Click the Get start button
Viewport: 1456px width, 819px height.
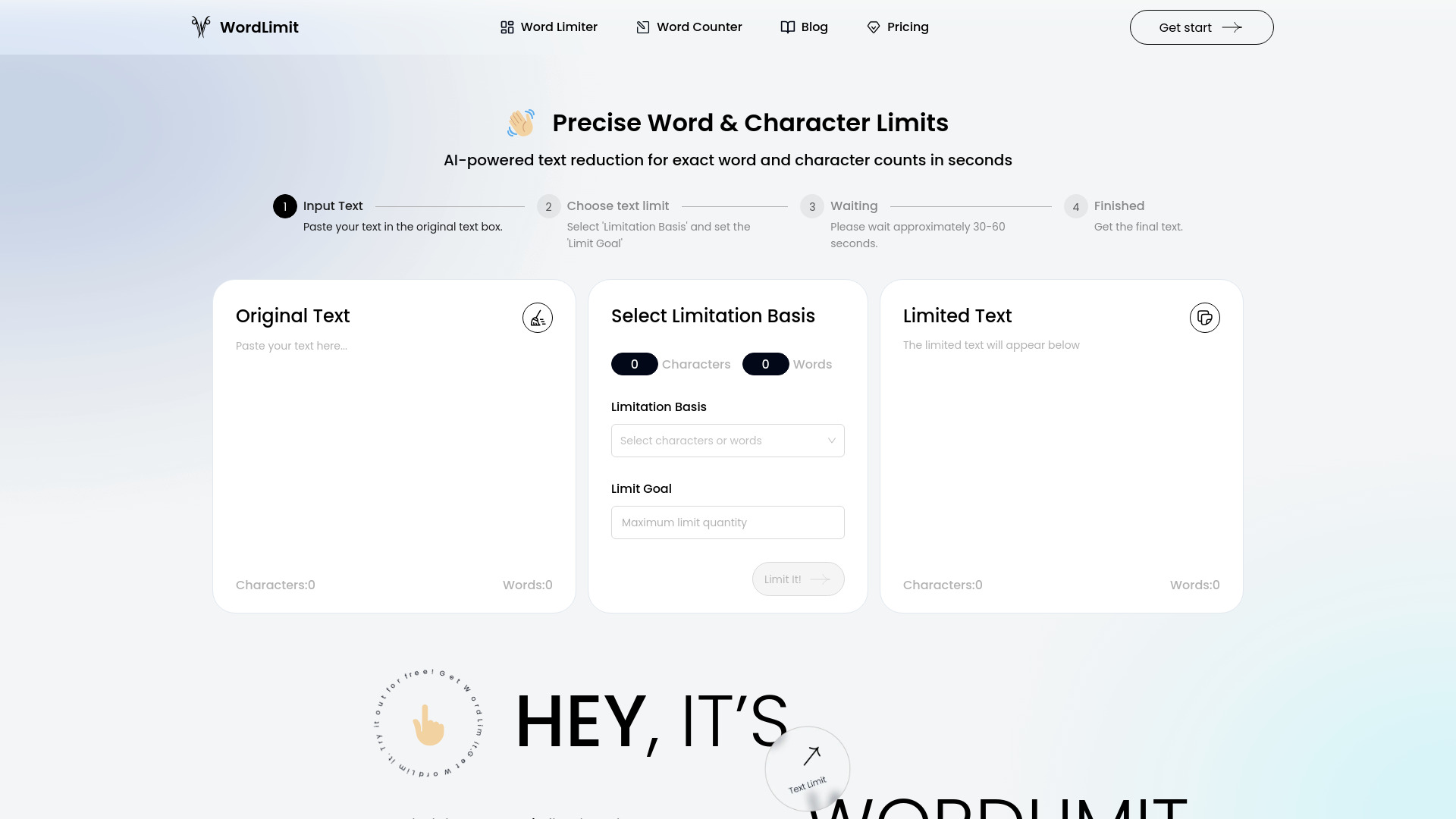[1201, 27]
